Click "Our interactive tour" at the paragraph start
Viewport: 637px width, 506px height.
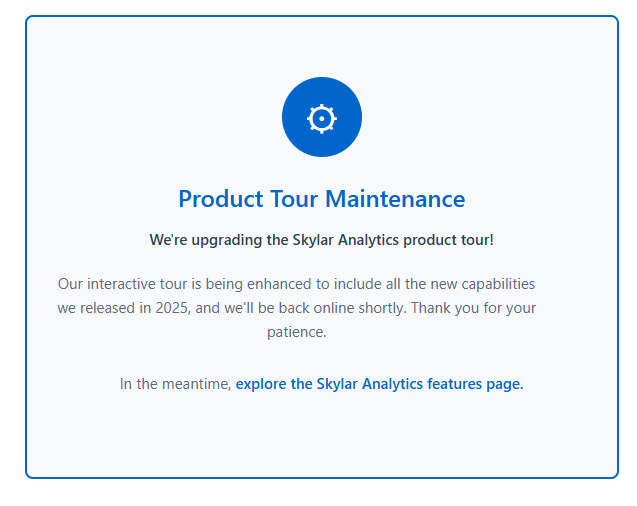click(120, 284)
